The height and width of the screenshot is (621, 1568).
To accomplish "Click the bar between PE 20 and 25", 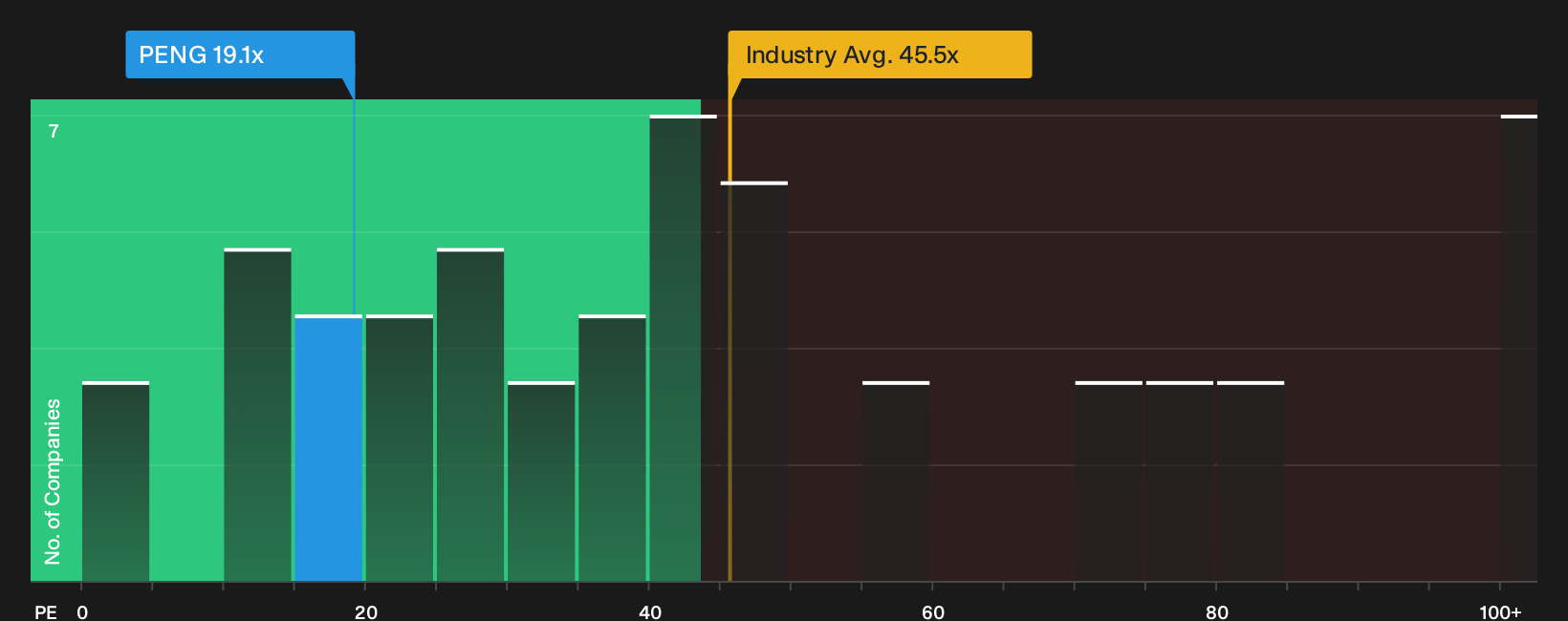I will (400, 448).
